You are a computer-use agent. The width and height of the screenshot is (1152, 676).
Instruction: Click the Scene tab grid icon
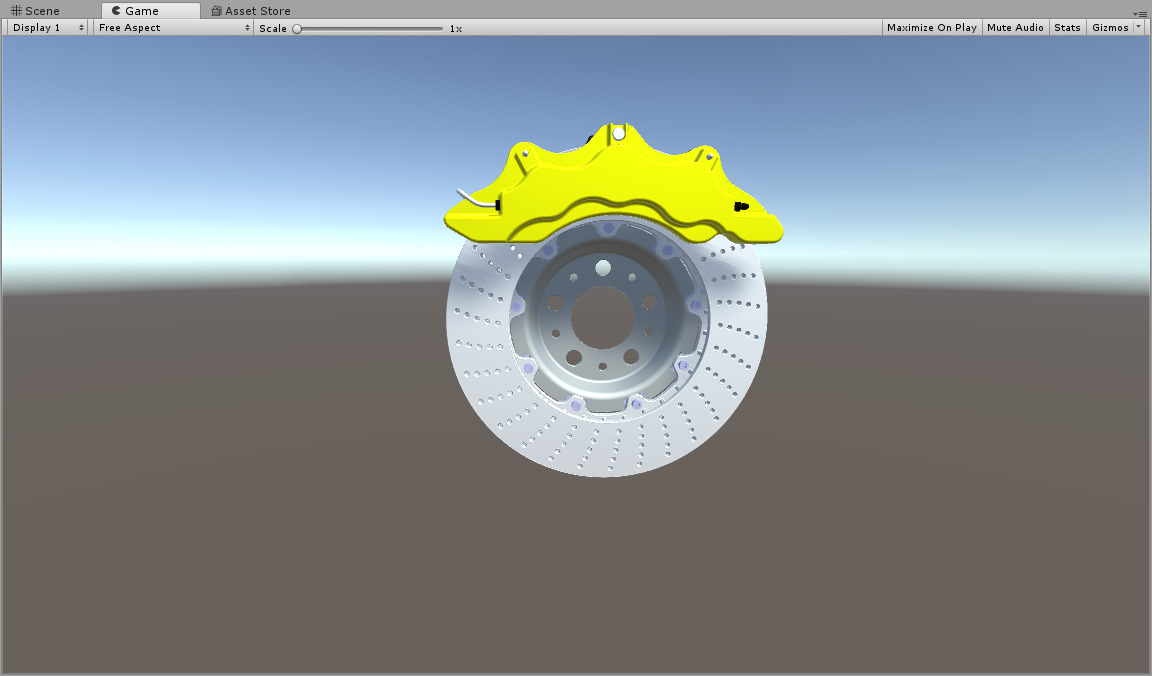16,11
